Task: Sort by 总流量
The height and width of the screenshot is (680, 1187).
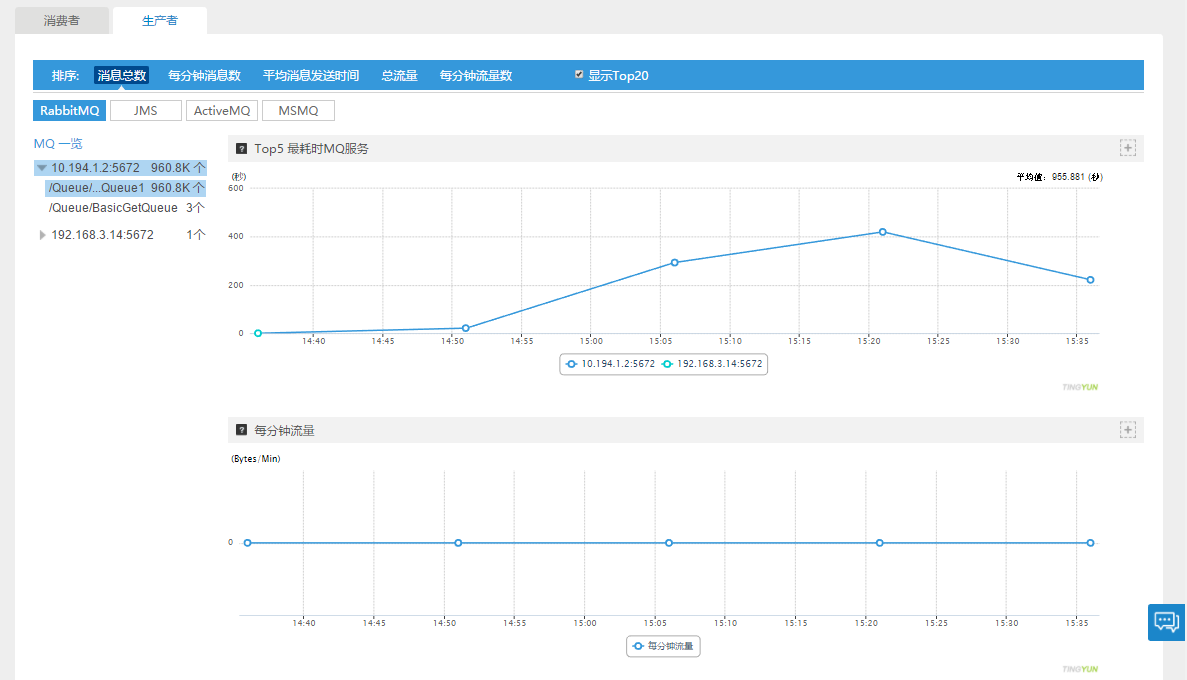Action: point(399,76)
